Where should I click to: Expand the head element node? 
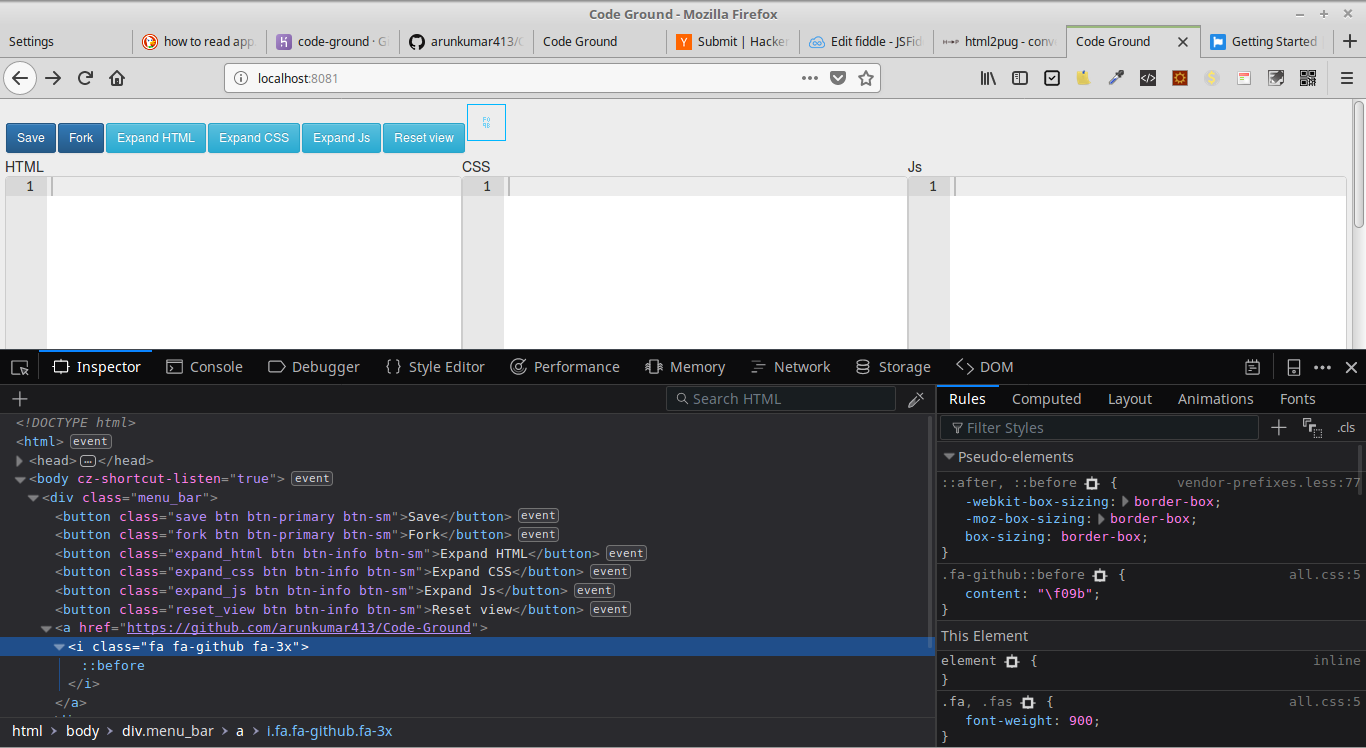click(x=20, y=461)
